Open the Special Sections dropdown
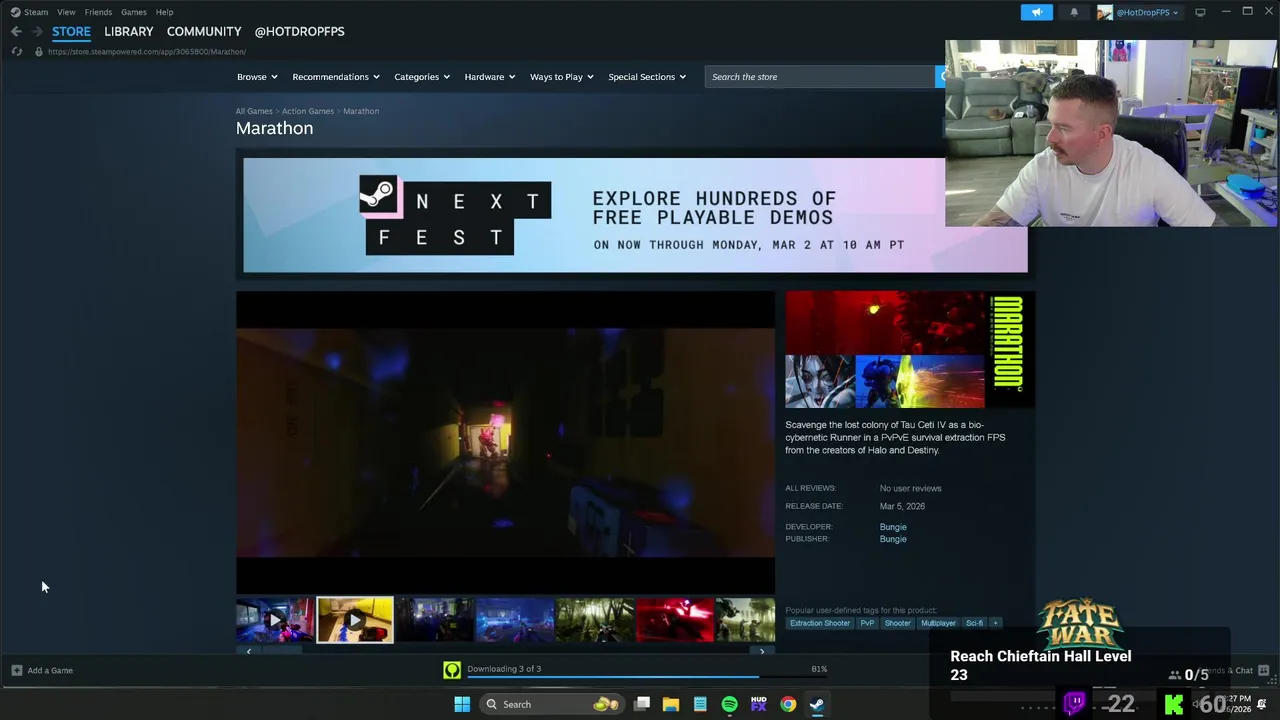 pyautogui.click(x=647, y=77)
